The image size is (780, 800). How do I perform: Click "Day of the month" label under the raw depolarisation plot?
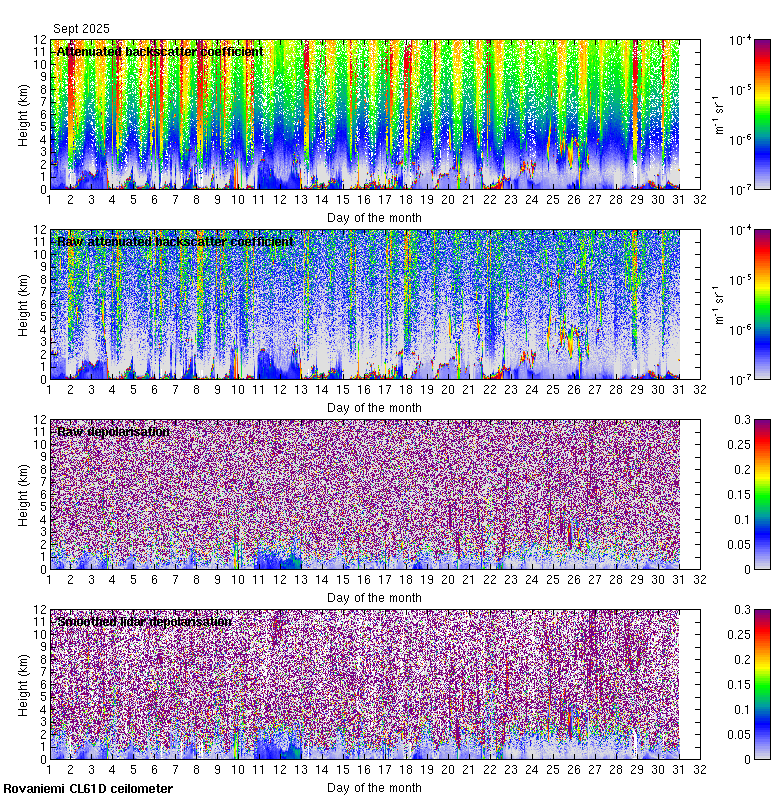374,597
